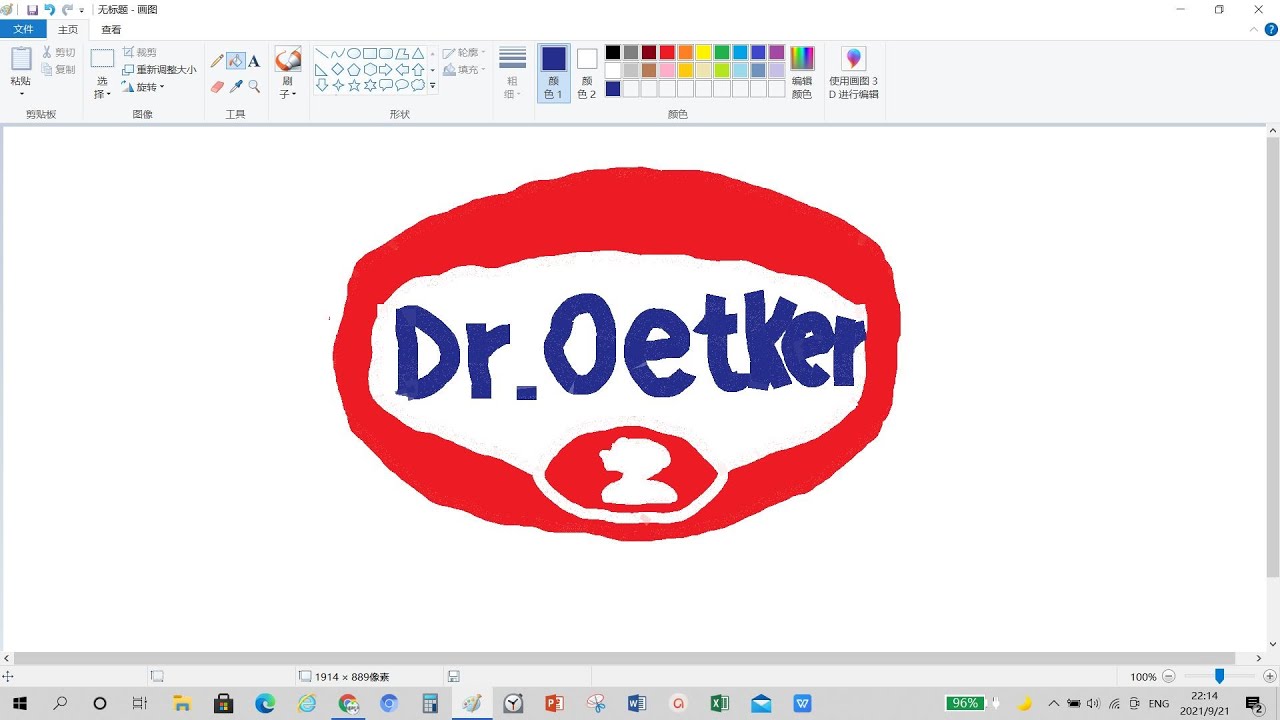Open the Brushes (刷子) dropdown arrow
Image resolution: width=1280 pixels, height=720 pixels.
point(294,94)
